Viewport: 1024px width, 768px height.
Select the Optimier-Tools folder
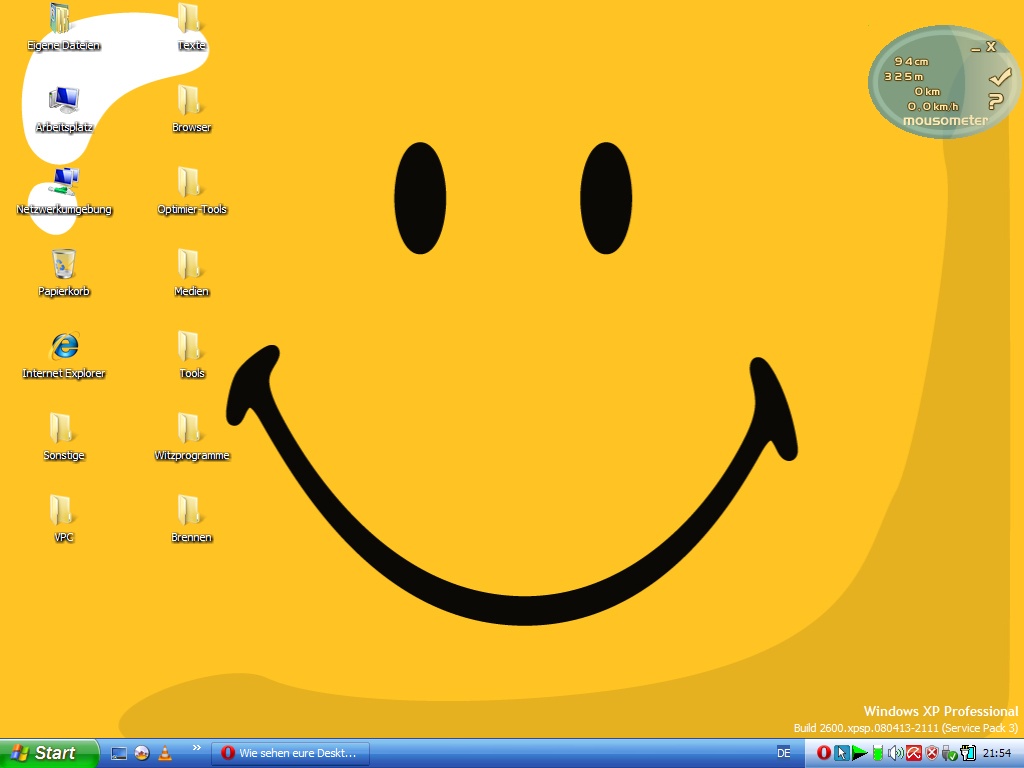(190, 182)
